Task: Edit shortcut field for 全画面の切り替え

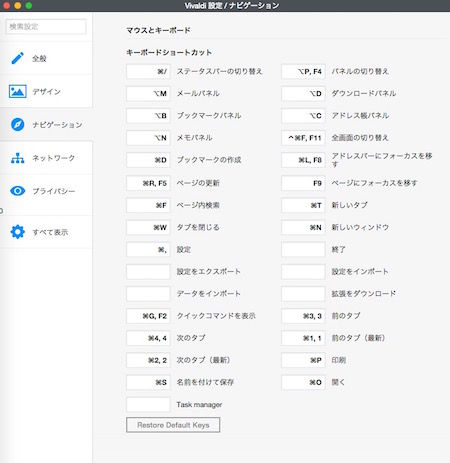Action: pos(303,138)
